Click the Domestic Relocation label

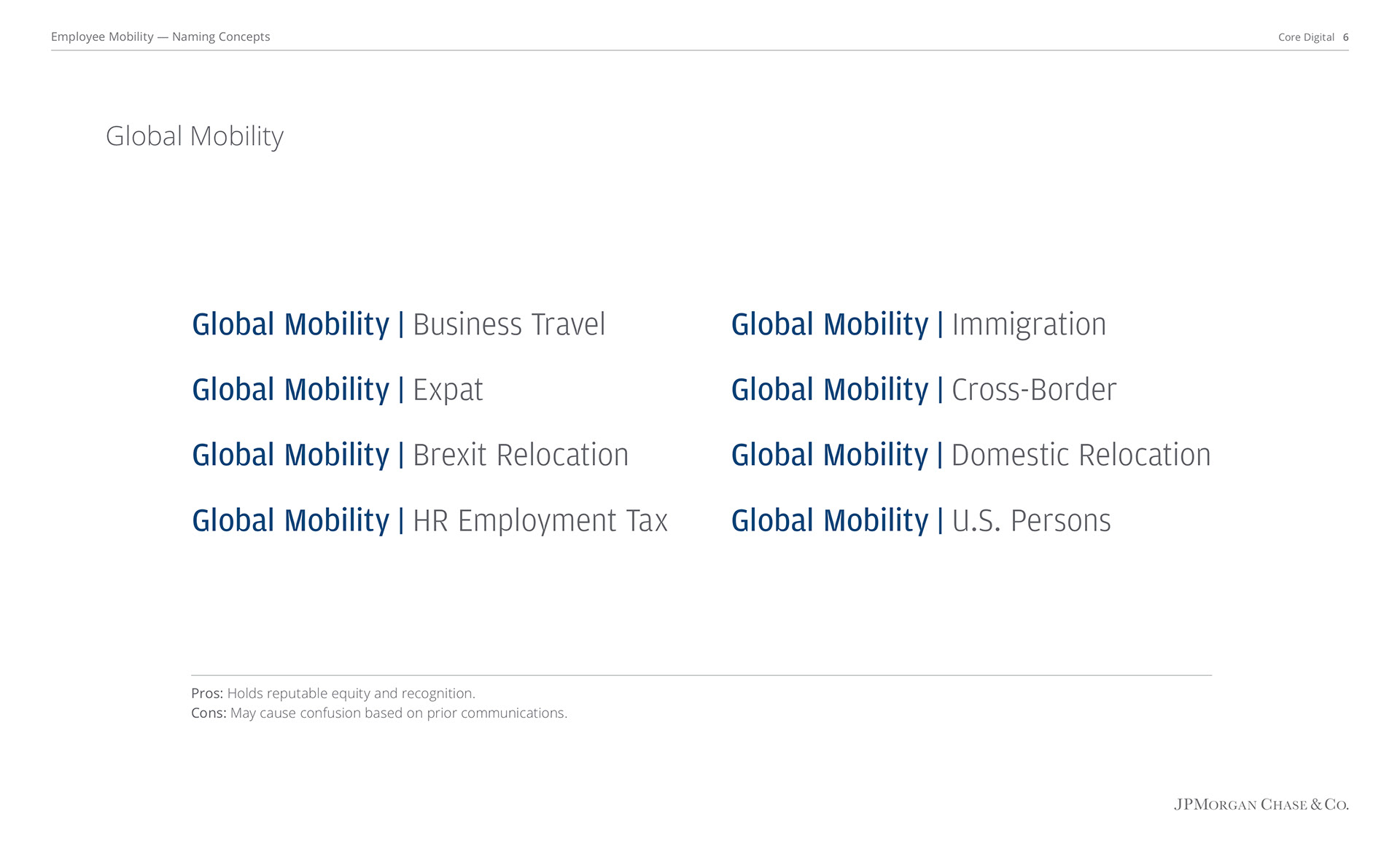pos(1081,455)
